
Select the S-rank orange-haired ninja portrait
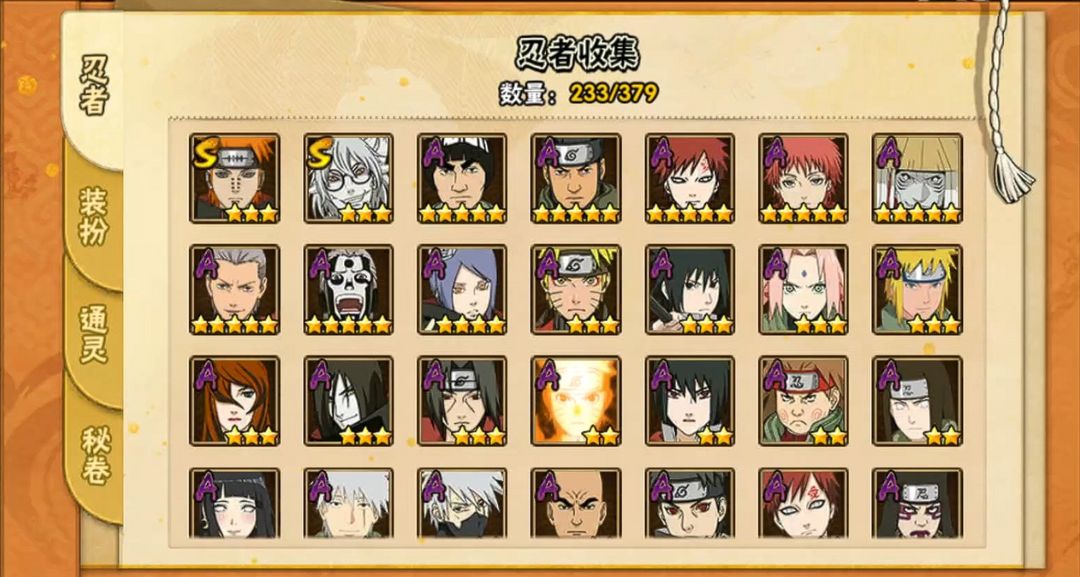click(x=235, y=178)
